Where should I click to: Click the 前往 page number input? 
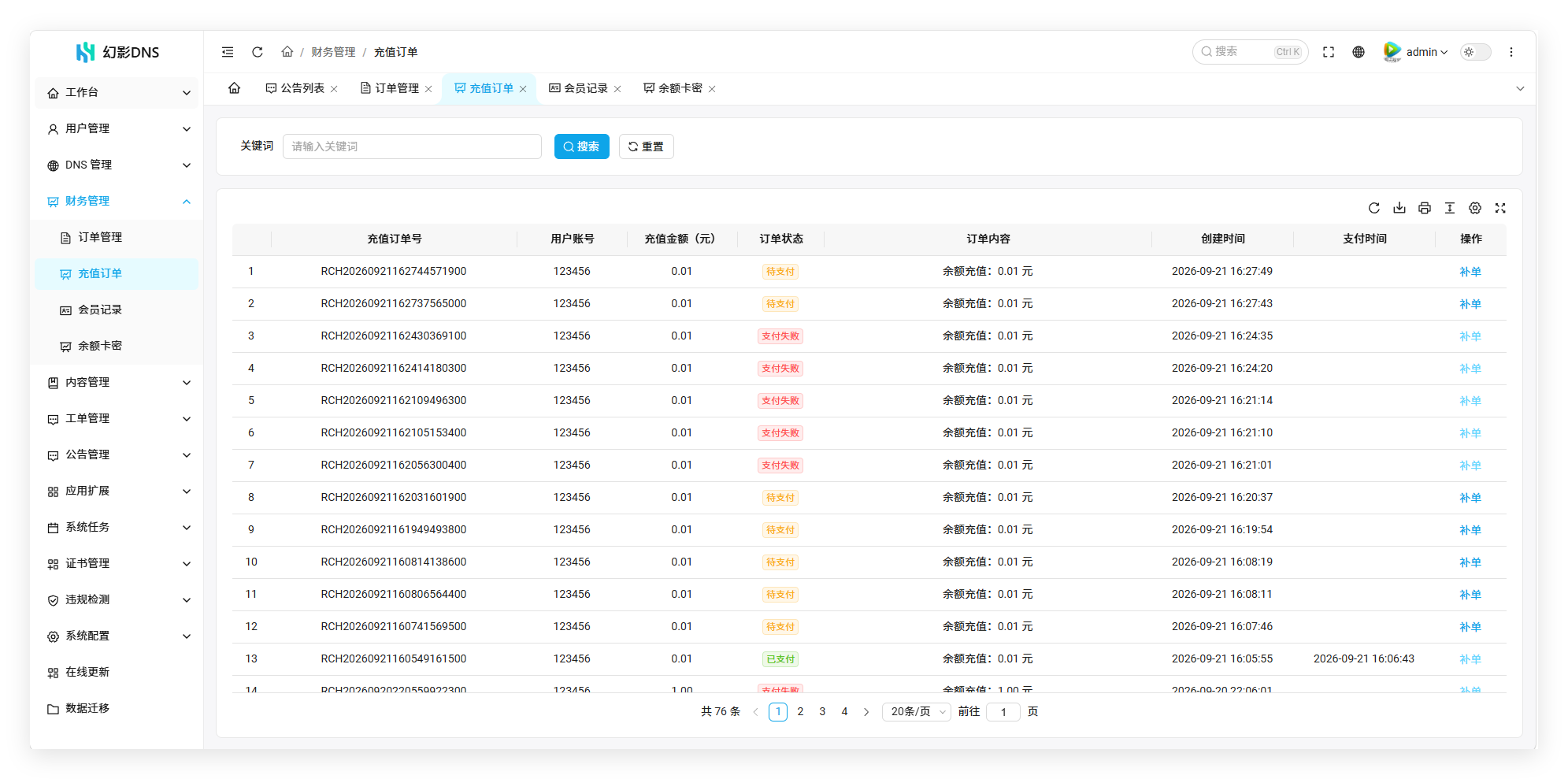click(x=1003, y=712)
